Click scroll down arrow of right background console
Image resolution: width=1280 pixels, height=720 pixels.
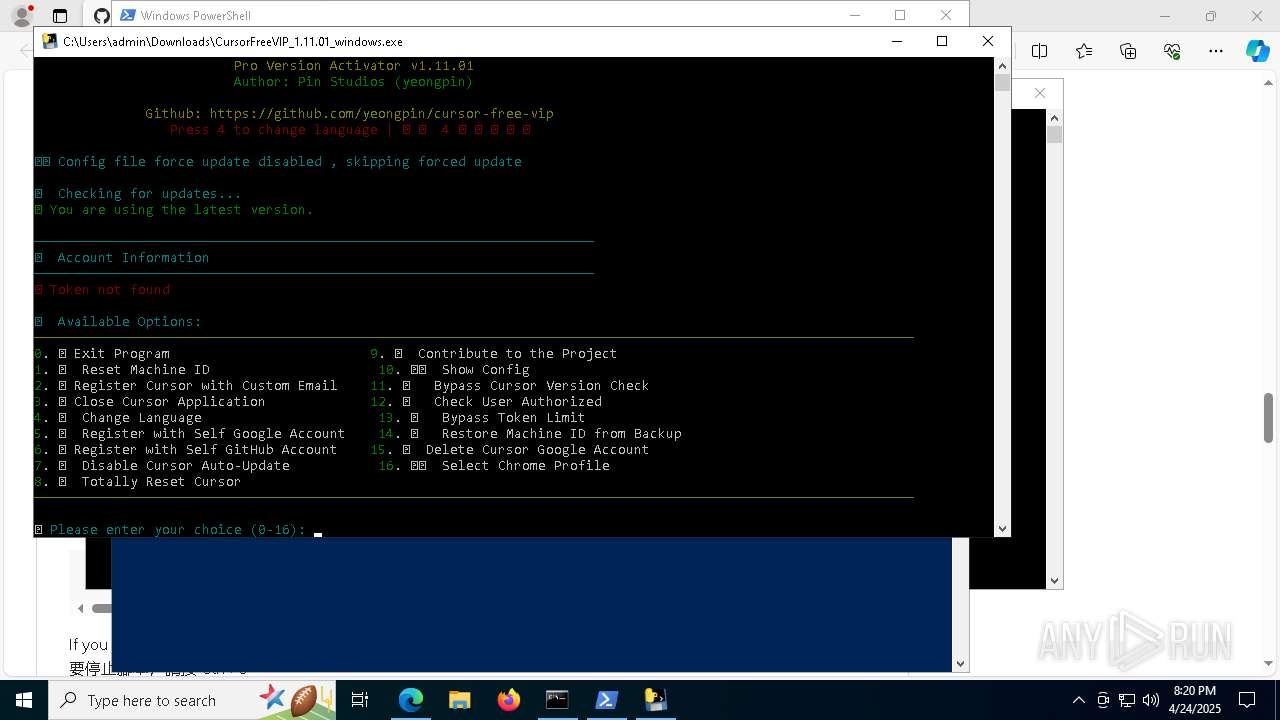tap(1054, 580)
